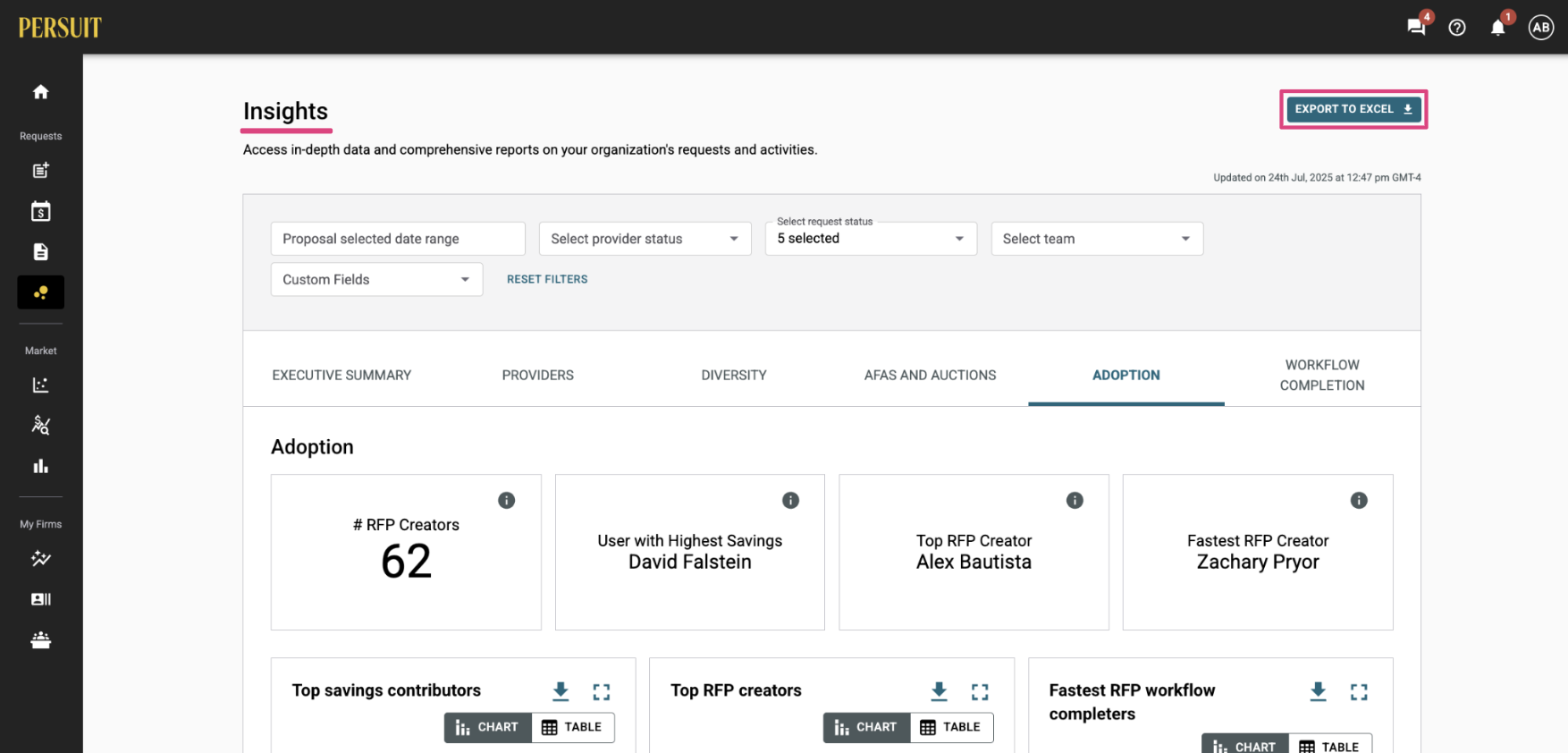Open the crossed-out person icon under Market

pos(40,425)
